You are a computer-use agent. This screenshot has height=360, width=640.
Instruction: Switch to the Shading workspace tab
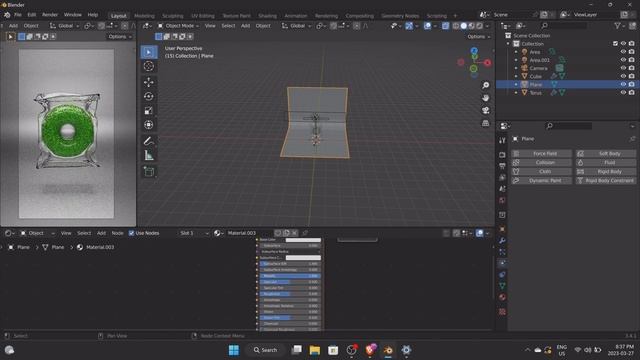[267, 16]
